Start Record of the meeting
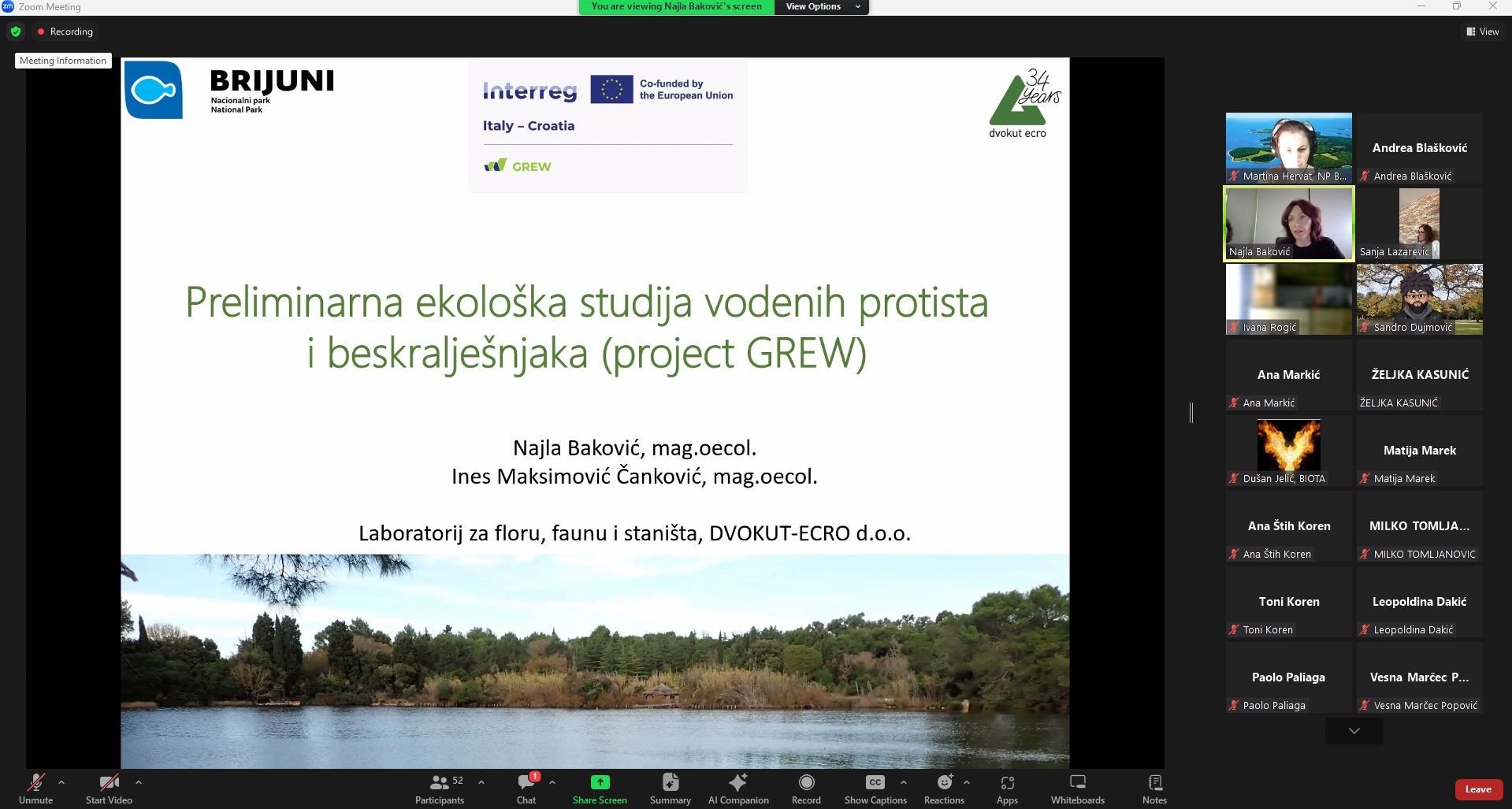The height and width of the screenshot is (809, 1512). (x=806, y=789)
